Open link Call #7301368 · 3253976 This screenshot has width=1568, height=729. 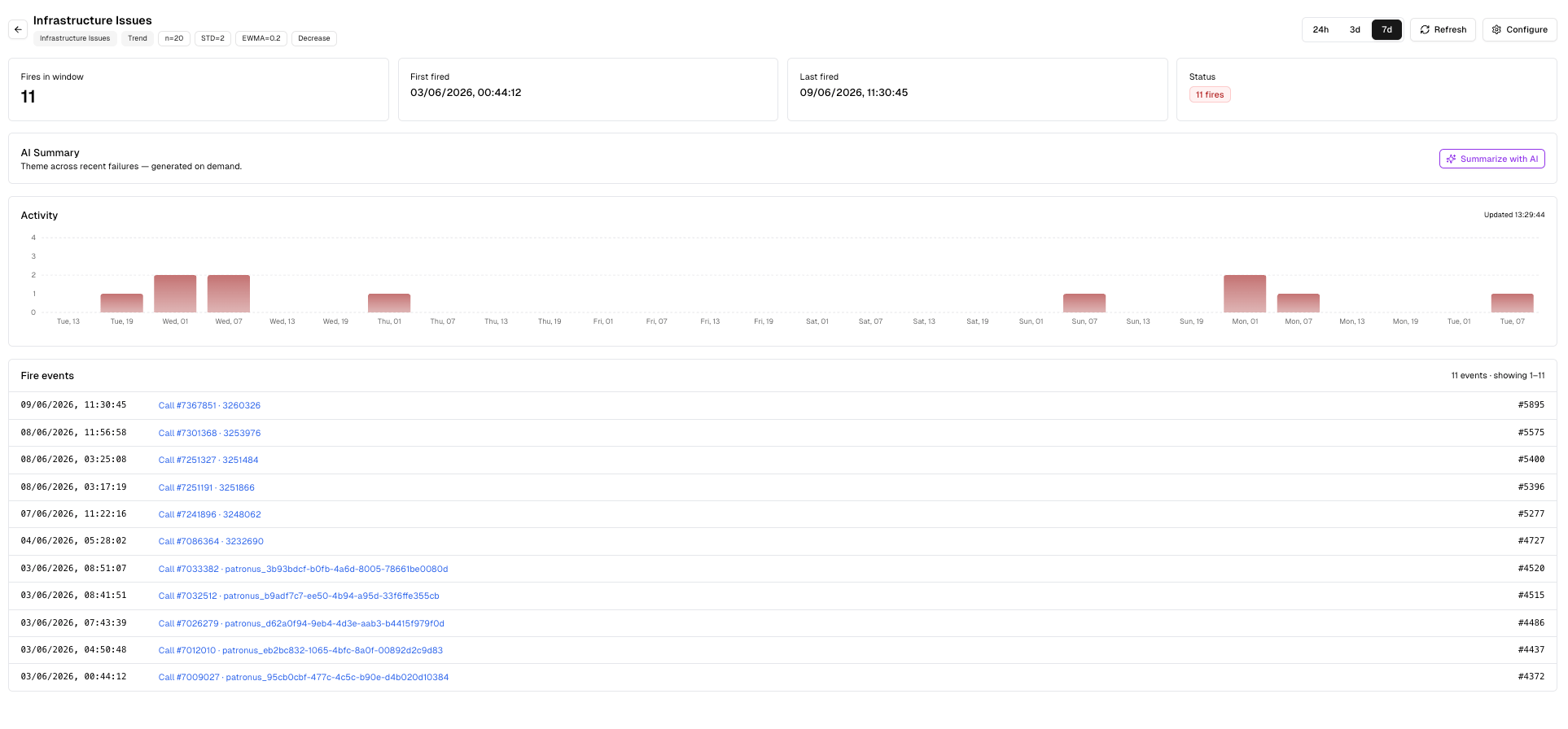click(209, 434)
